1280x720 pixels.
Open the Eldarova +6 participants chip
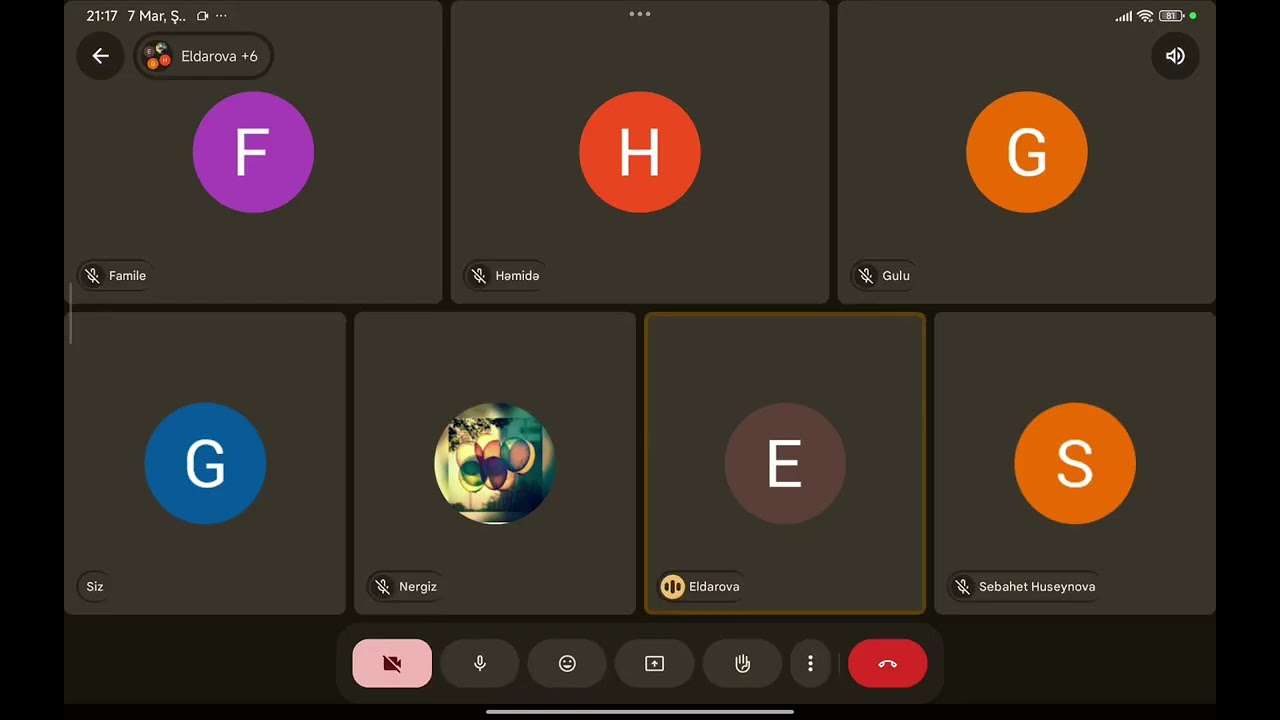tap(203, 56)
